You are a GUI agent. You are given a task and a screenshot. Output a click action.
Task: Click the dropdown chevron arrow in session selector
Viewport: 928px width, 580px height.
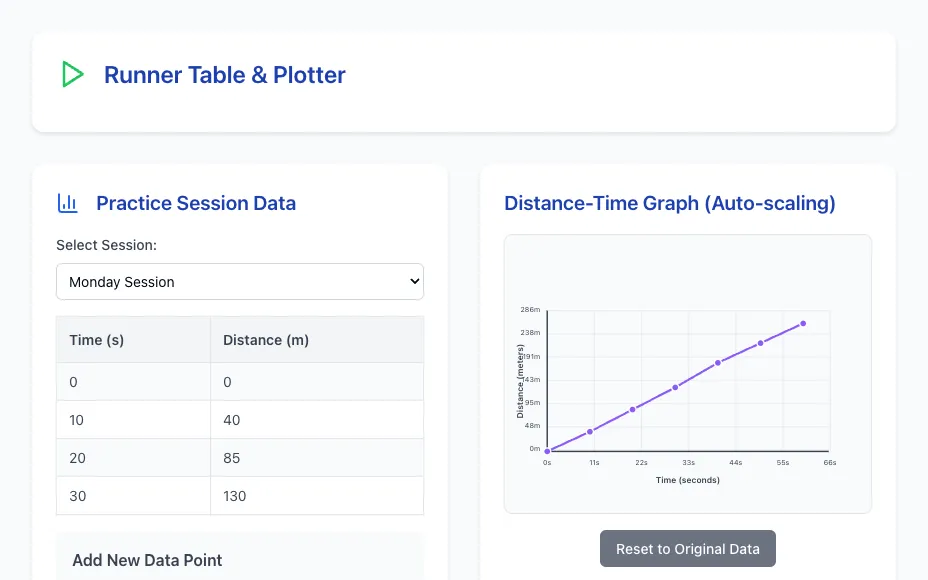(415, 282)
